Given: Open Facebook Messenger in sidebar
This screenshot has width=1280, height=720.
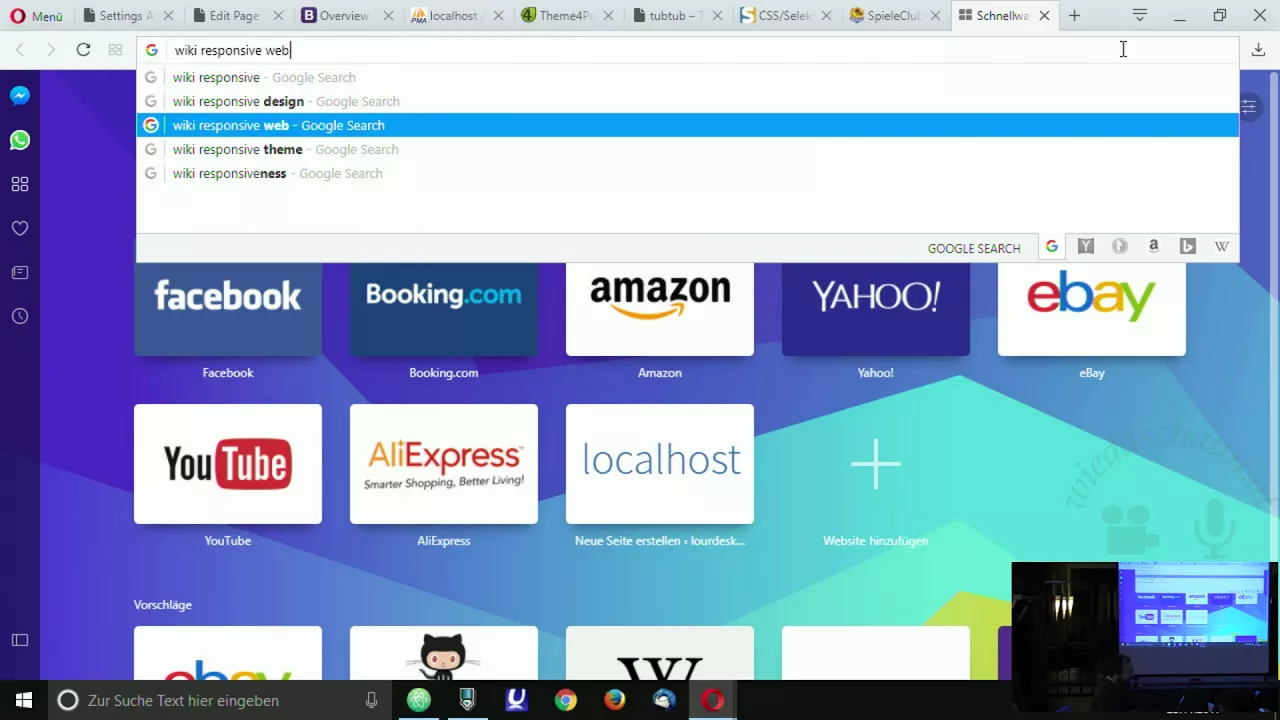Looking at the screenshot, I should (20, 96).
